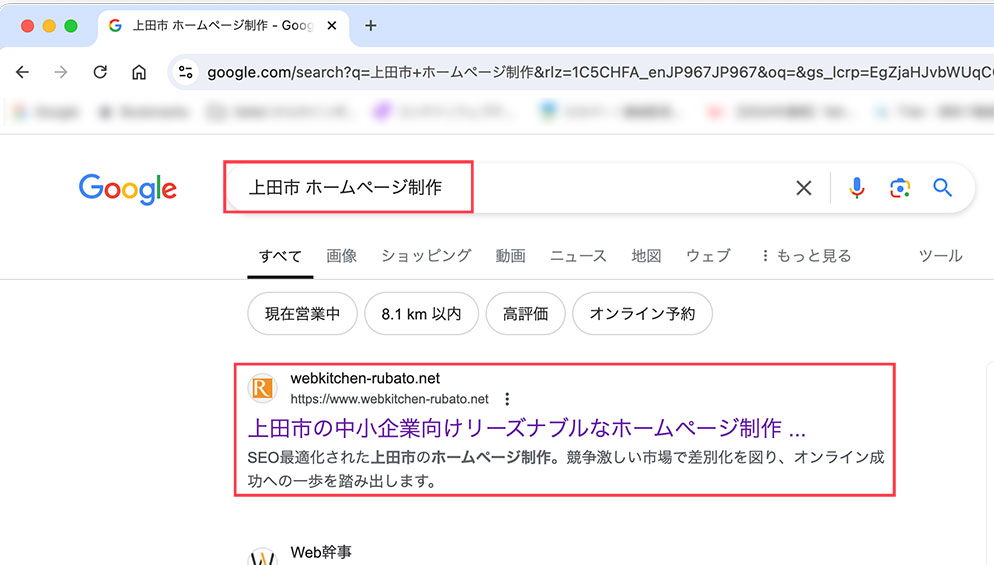Start voice search with microphone icon
This screenshot has width=994, height=565.
tap(856, 188)
